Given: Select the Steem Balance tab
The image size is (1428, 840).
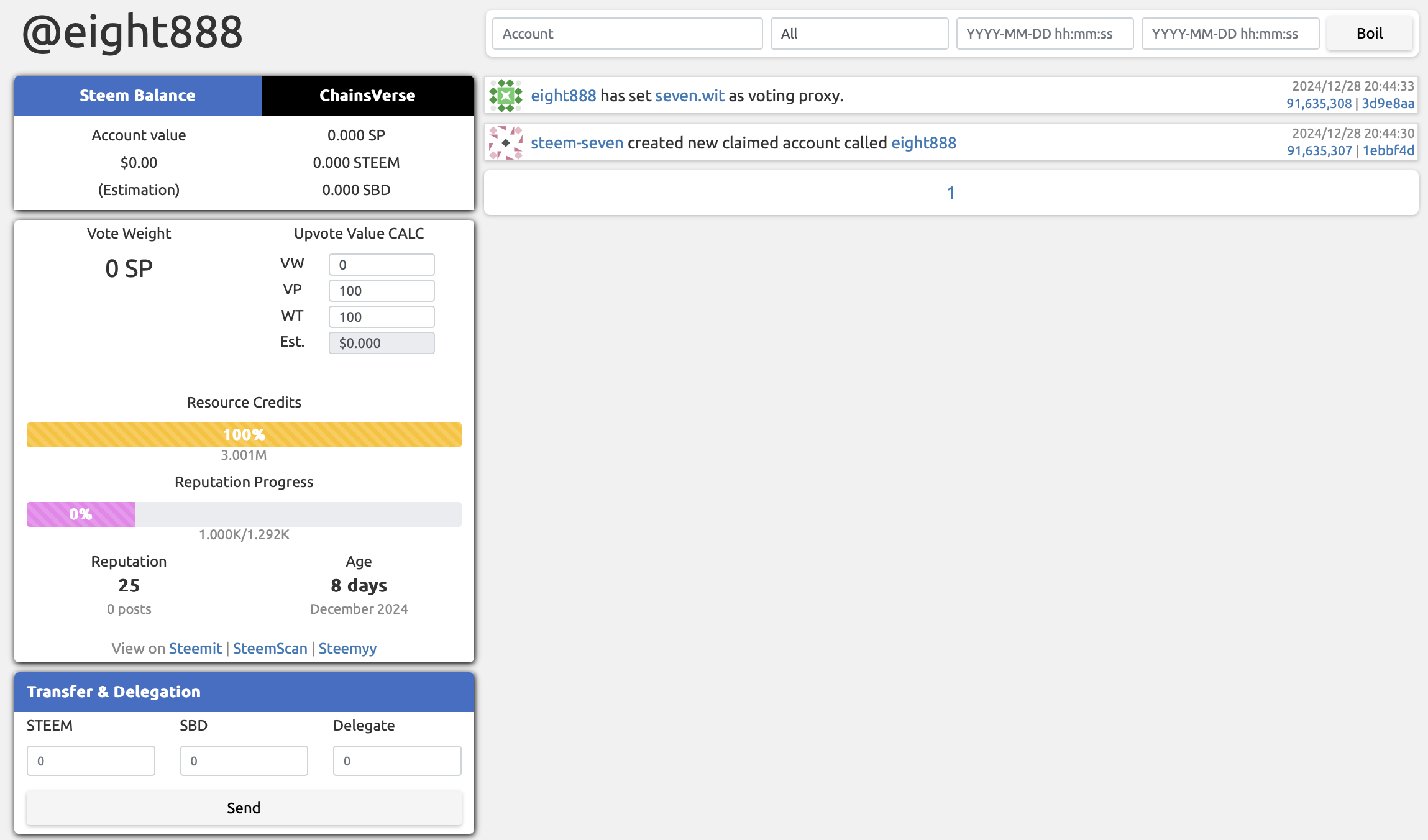Looking at the screenshot, I should (137, 95).
